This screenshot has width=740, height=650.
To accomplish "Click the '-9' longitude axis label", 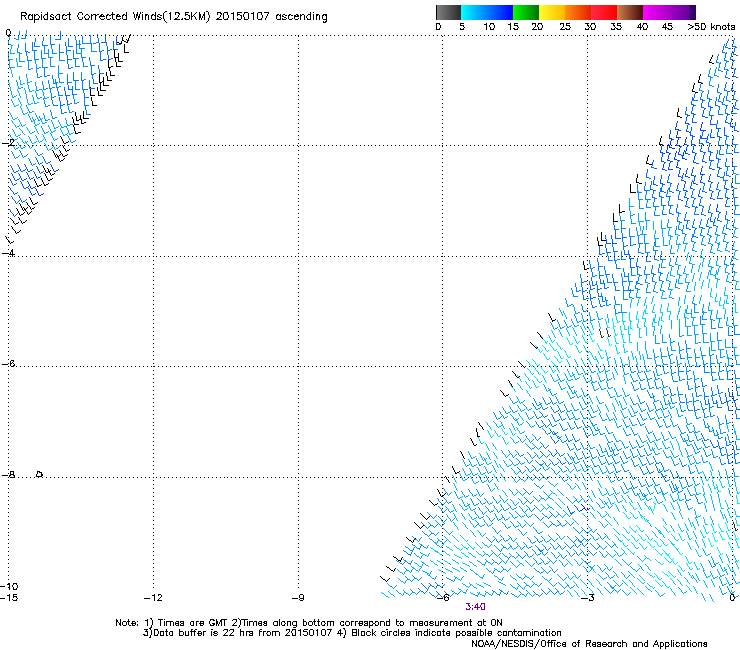I will tap(298, 598).
